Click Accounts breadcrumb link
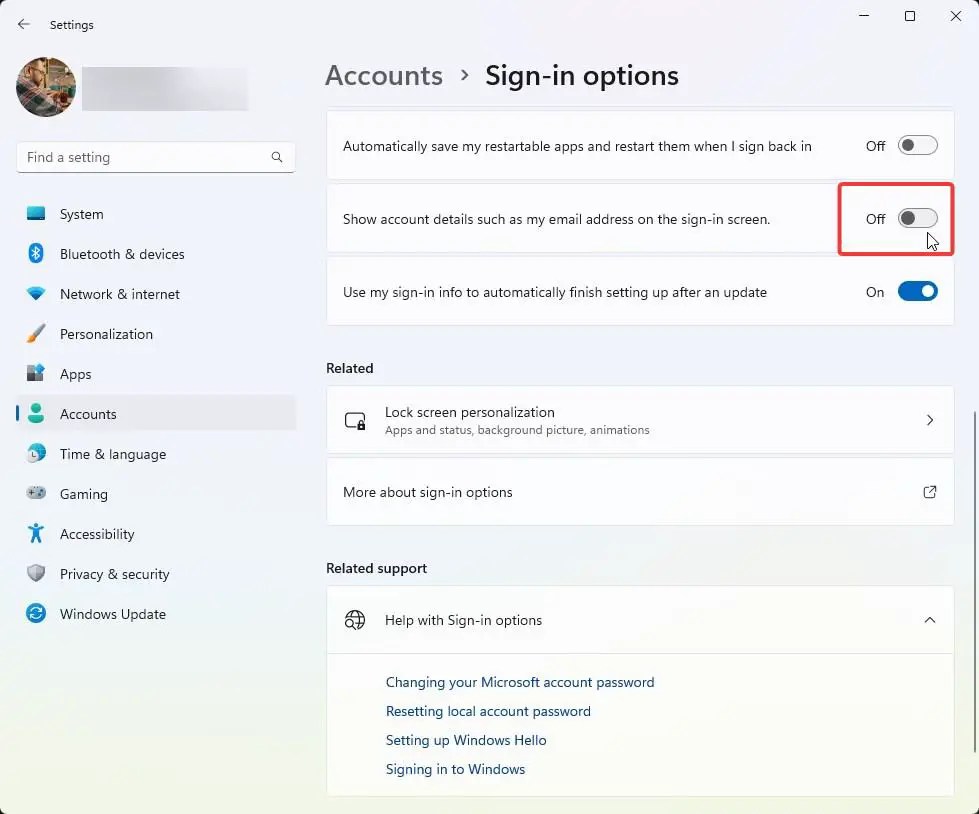The height and width of the screenshot is (814, 979). pyautogui.click(x=384, y=76)
